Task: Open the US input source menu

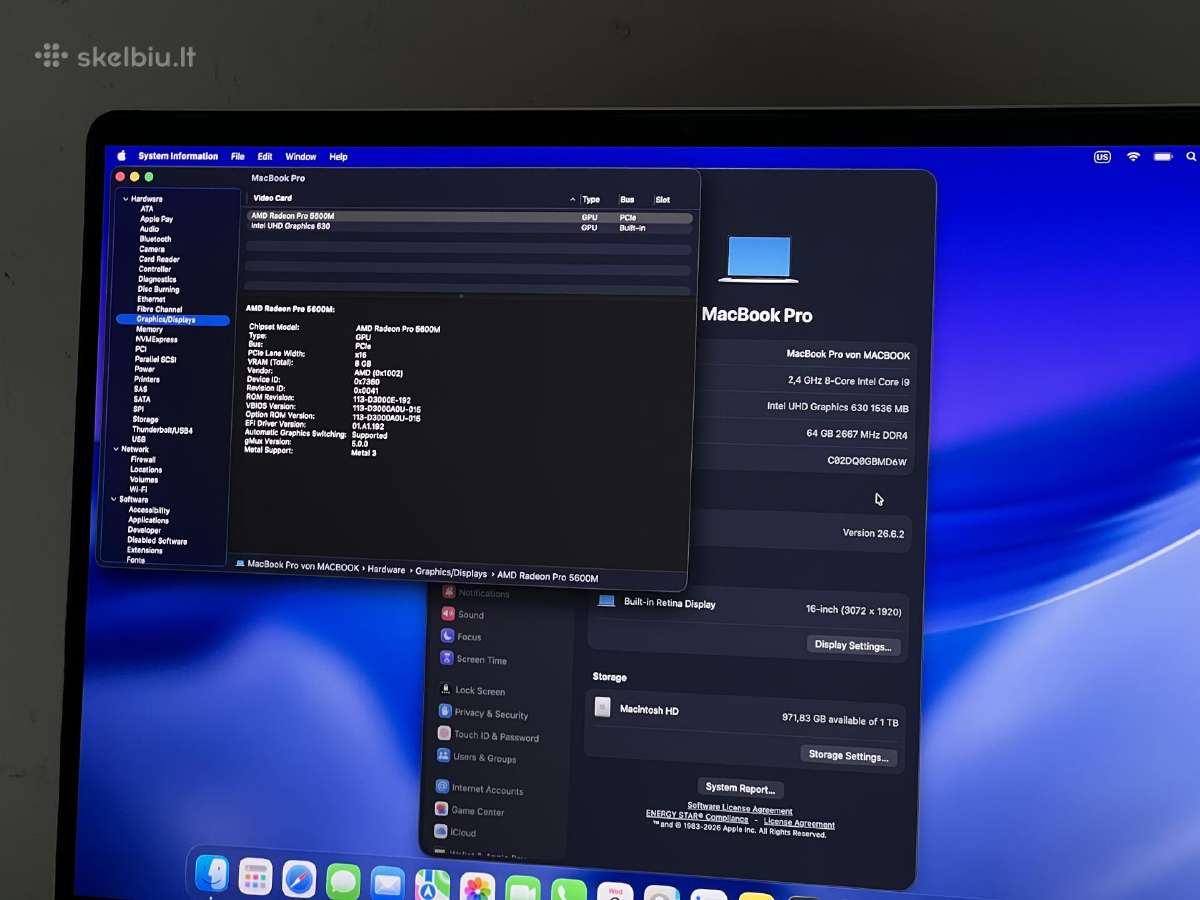Action: [1102, 157]
